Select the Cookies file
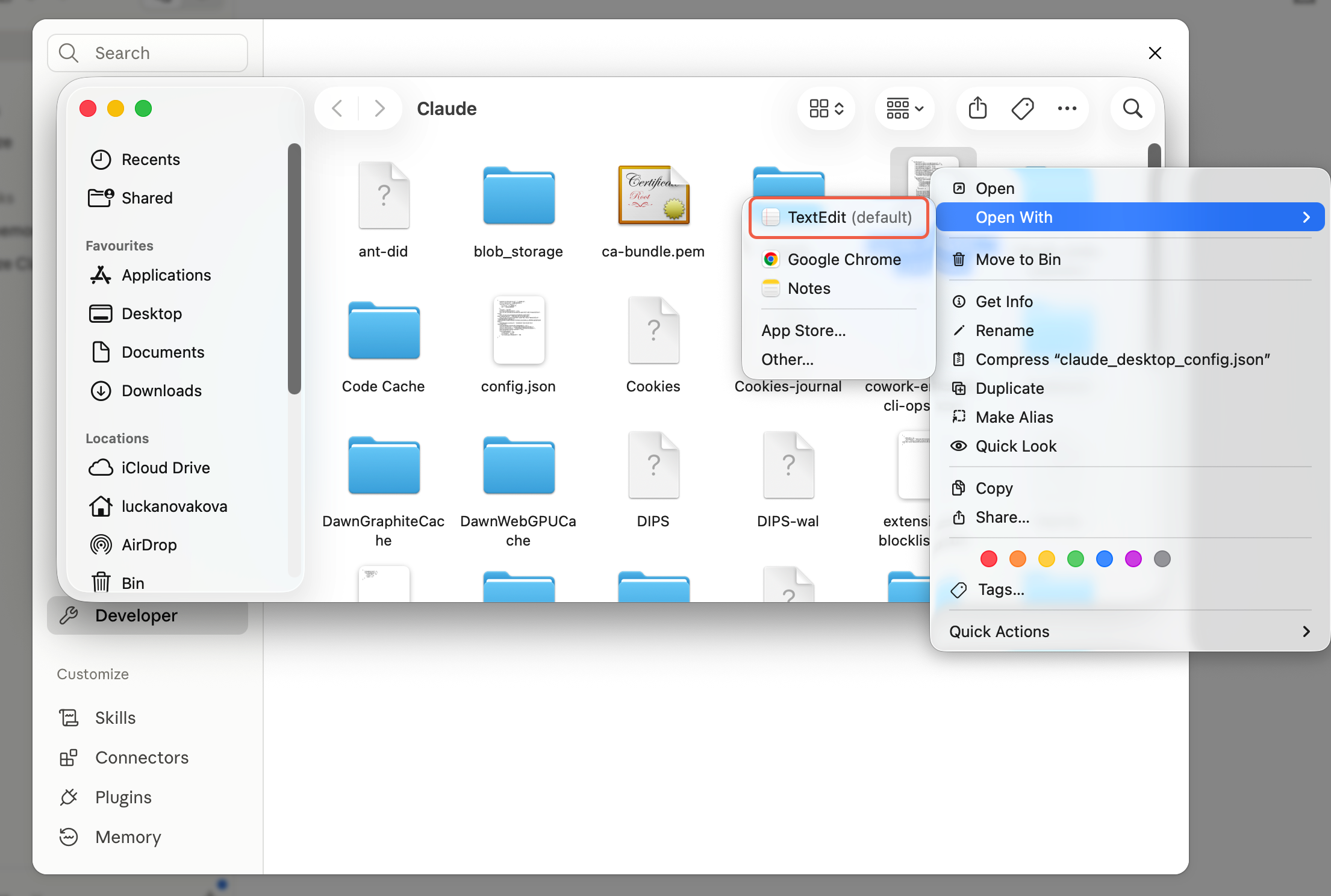This screenshot has height=896, width=1331. pyautogui.click(x=653, y=330)
